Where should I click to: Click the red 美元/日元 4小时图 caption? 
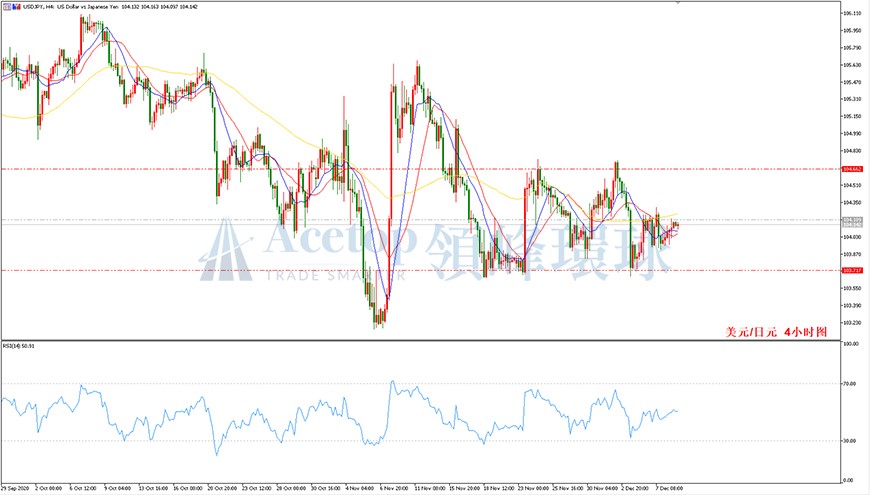point(776,332)
